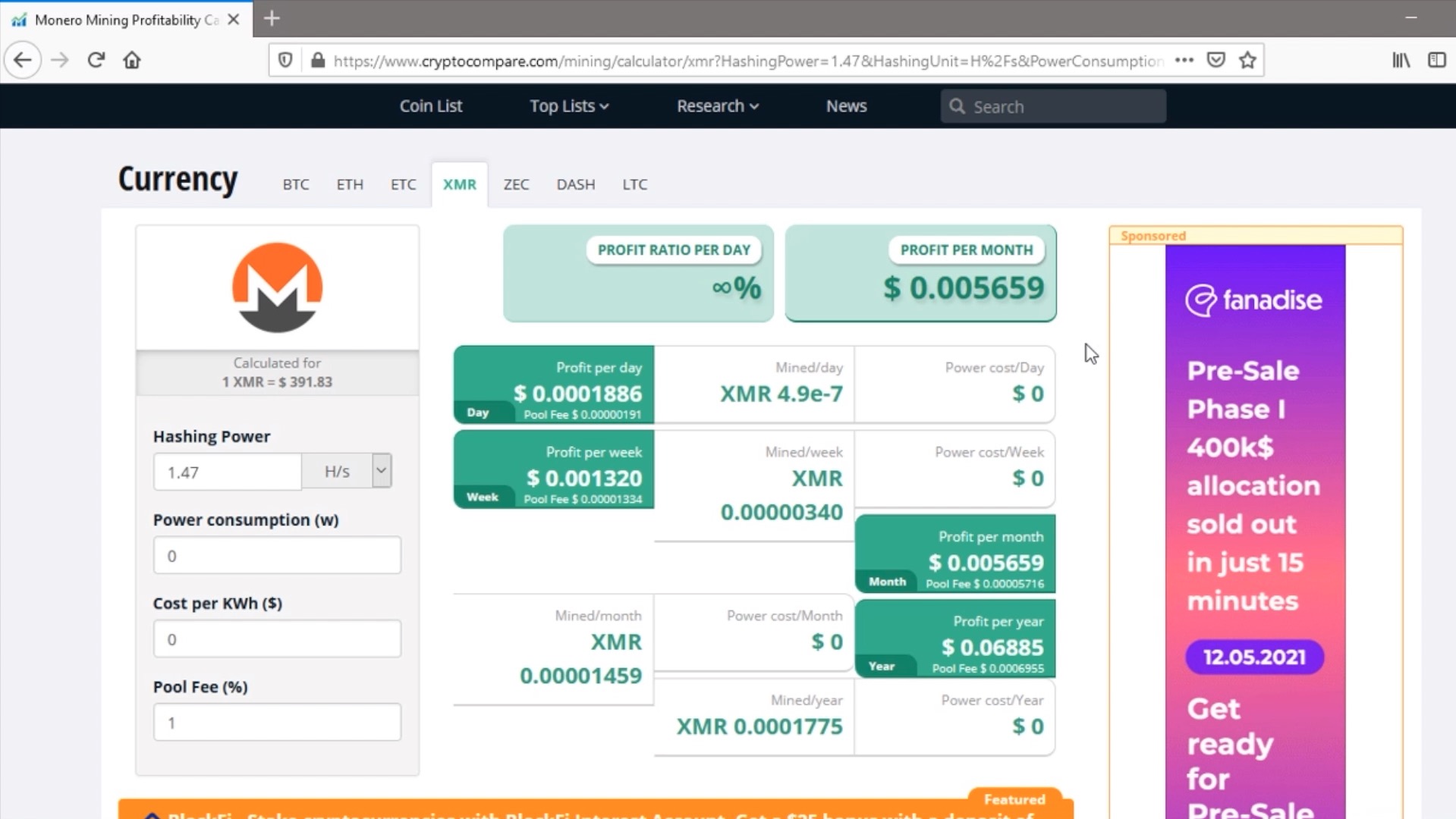Switch to the BTC currency tab
The width and height of the screenshot is (1456, 819).
pos(295,184)
